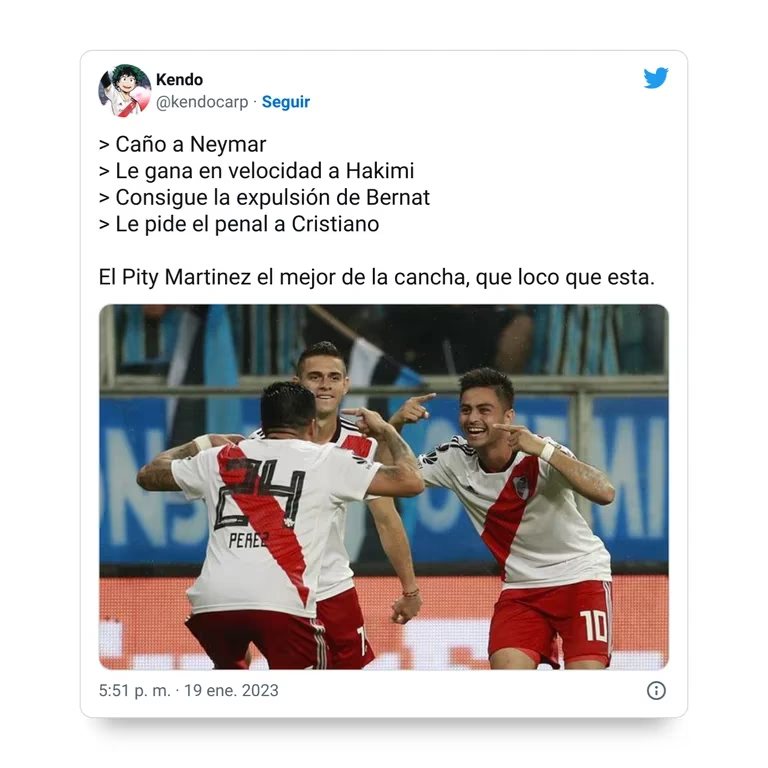The image size is (768, 768).
Task: Click the date 19 ene. 2023
Action: click(231, 691)
